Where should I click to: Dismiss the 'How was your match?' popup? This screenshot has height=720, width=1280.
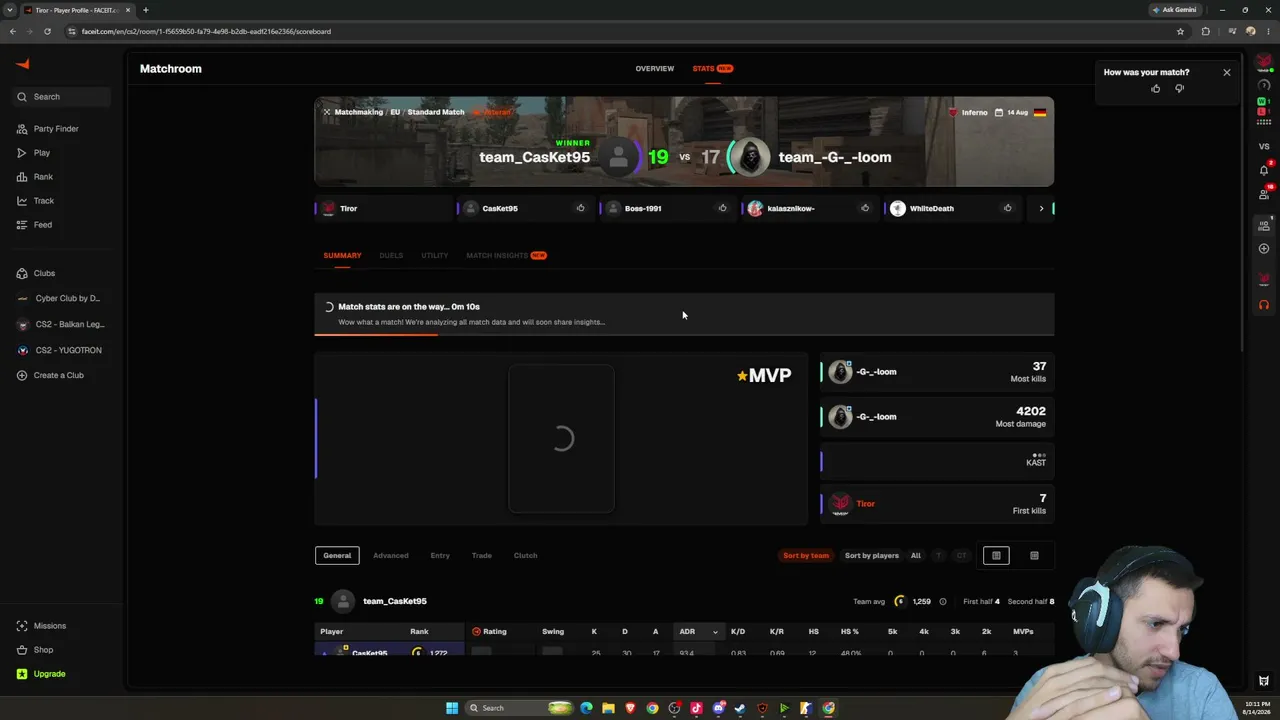coord(1227,72)
